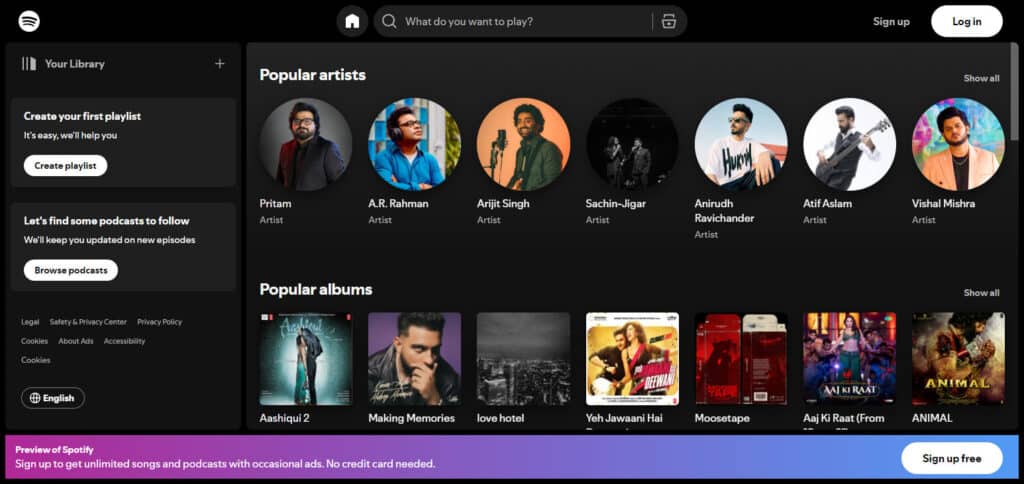Open Moosetape album cover
Viewport: 1024px width, 484px height.
pyautogui.click(x=741, y=359)
